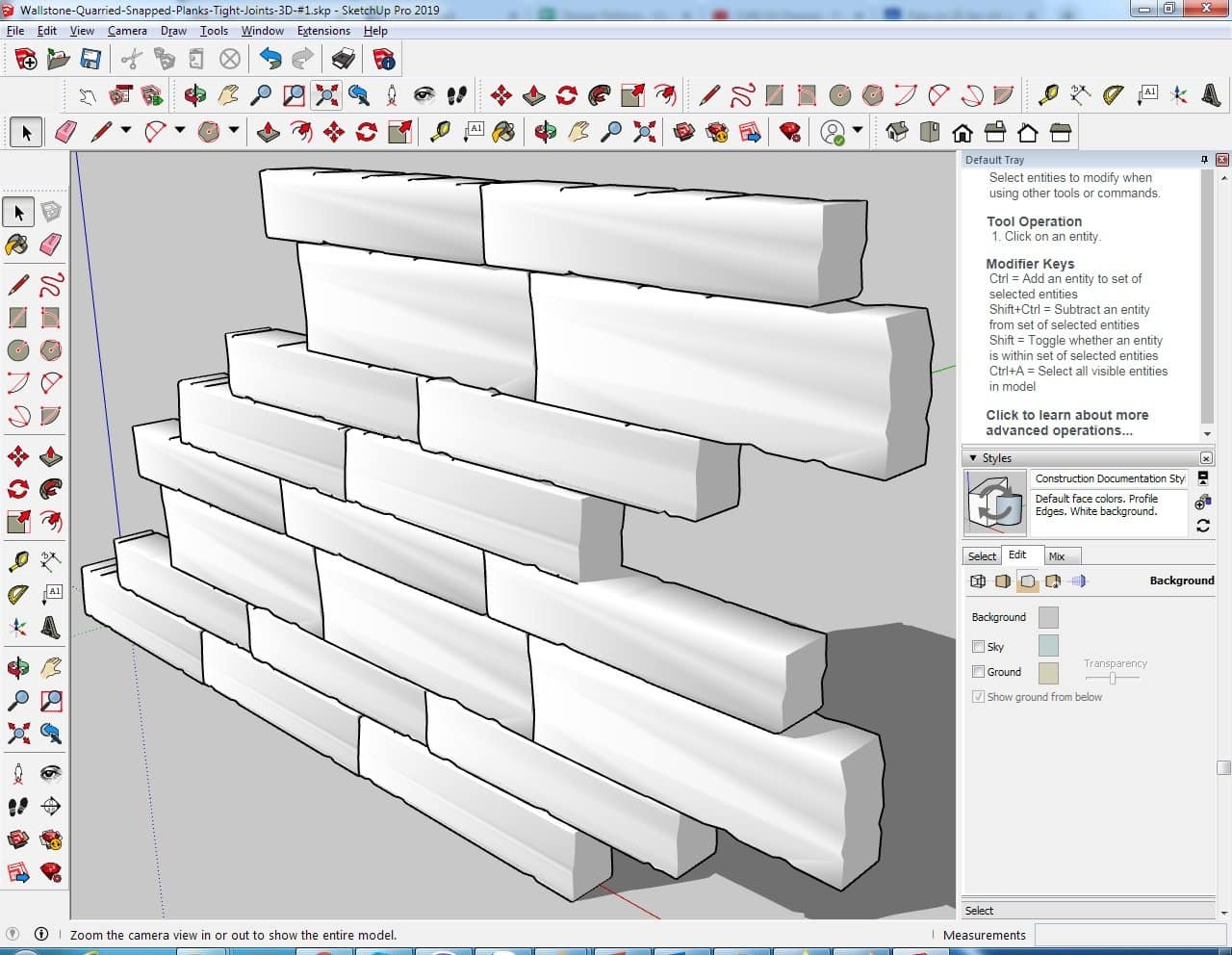
Task: Switch to the Mix tab in Styles
Action: pyautogui.click(x=1057, y=556)
